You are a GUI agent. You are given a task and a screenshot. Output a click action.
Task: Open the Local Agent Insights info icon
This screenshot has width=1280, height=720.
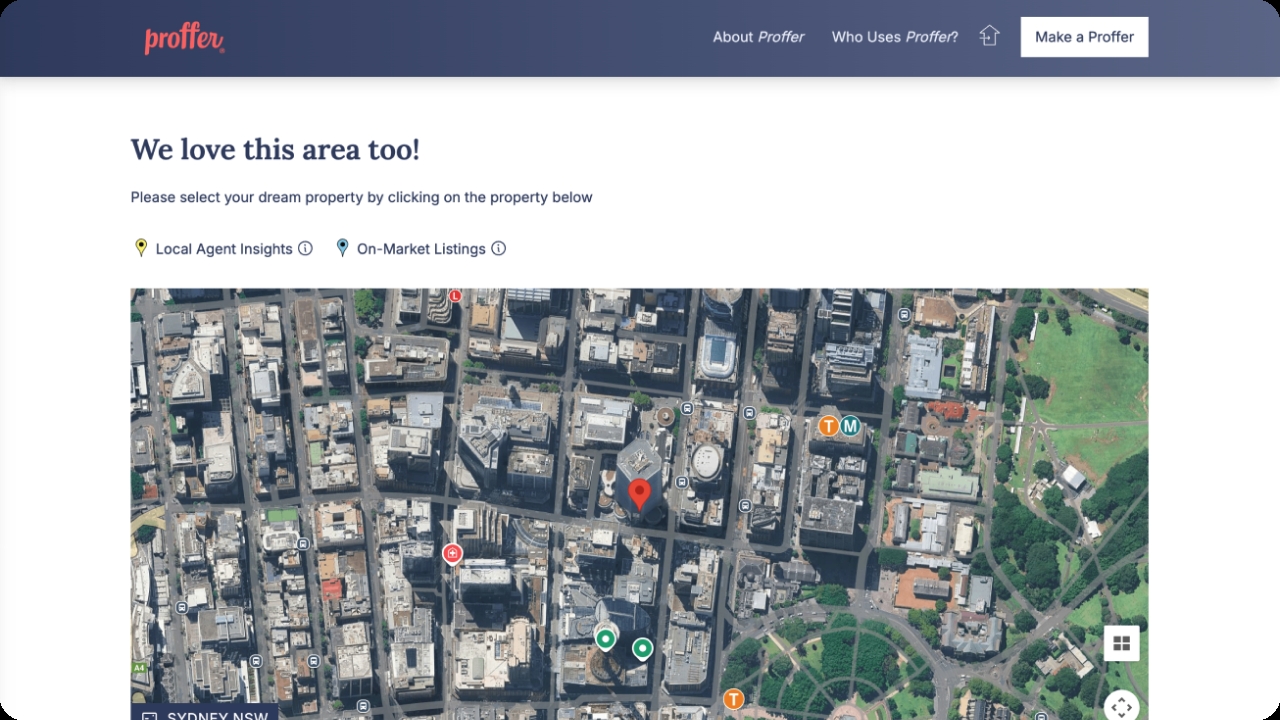(306, 248)
